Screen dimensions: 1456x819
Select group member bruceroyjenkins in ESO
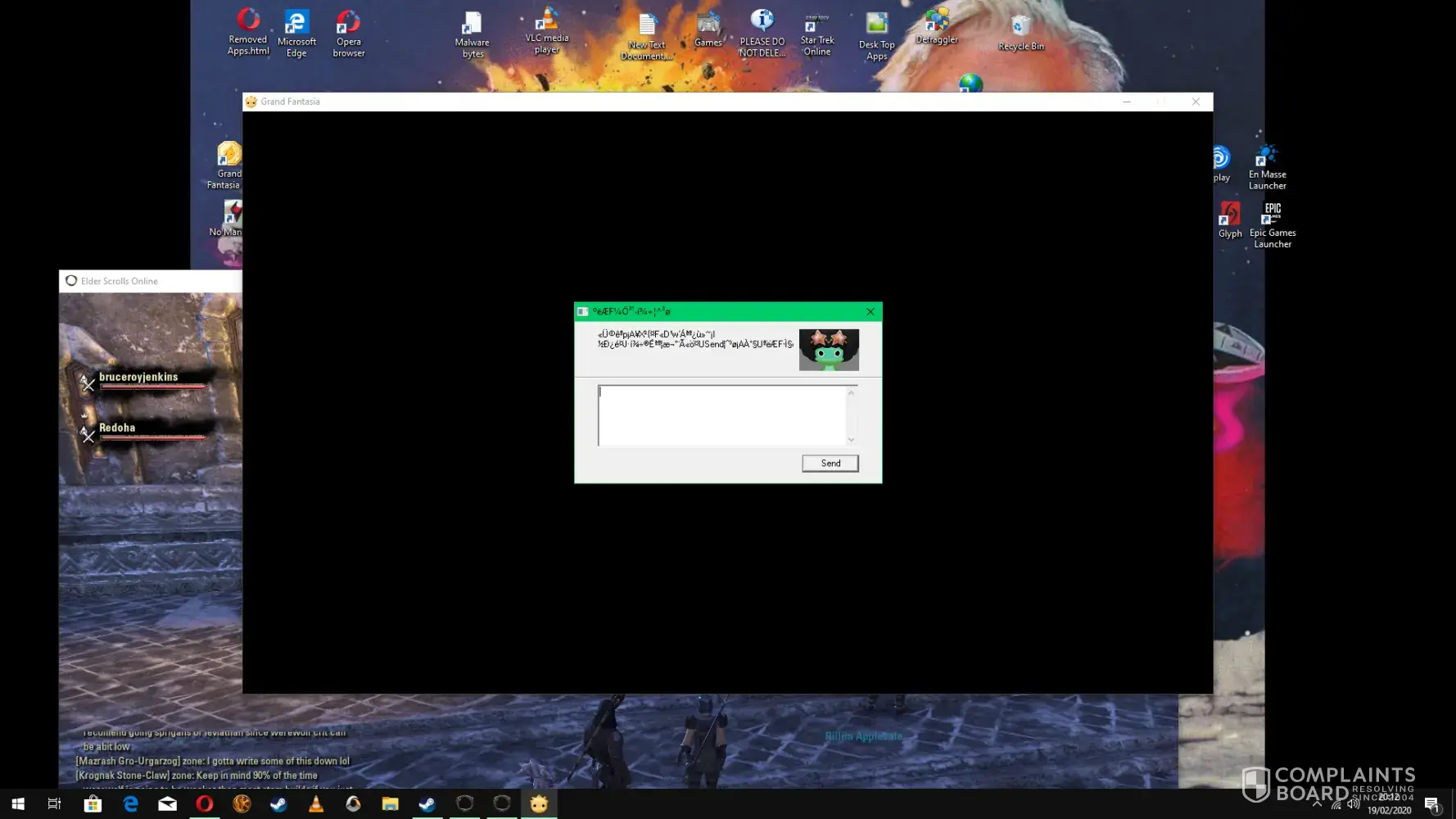(x=144, y=380)
